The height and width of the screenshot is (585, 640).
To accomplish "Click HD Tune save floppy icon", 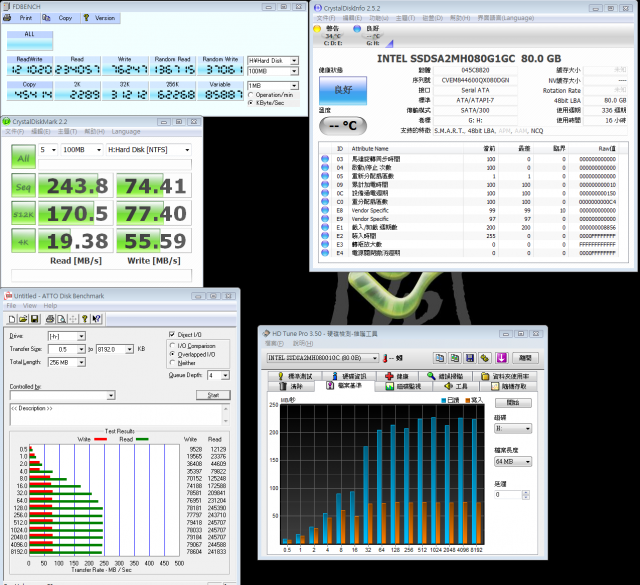I will click(x=470, y=358).
